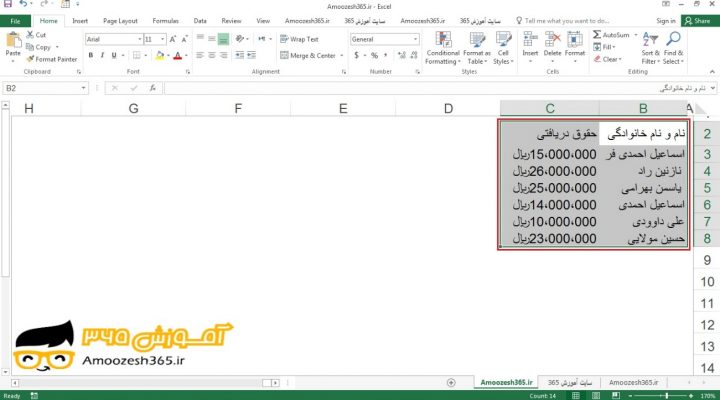This screenshot has width=720, height=400.
Task: Switch to the Insert ribbon tab
Action: click(x=80, y=21)
